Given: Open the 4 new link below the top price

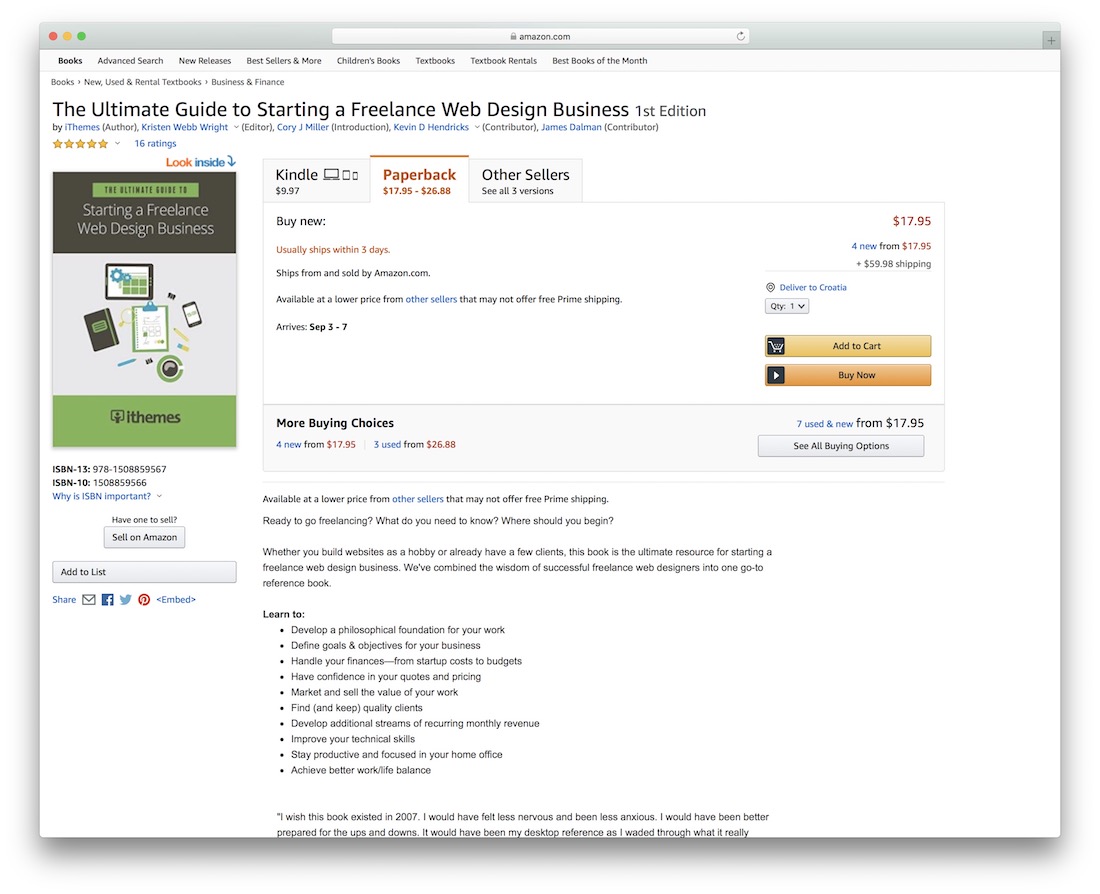Looking at the screenshot, I should 864,246.
